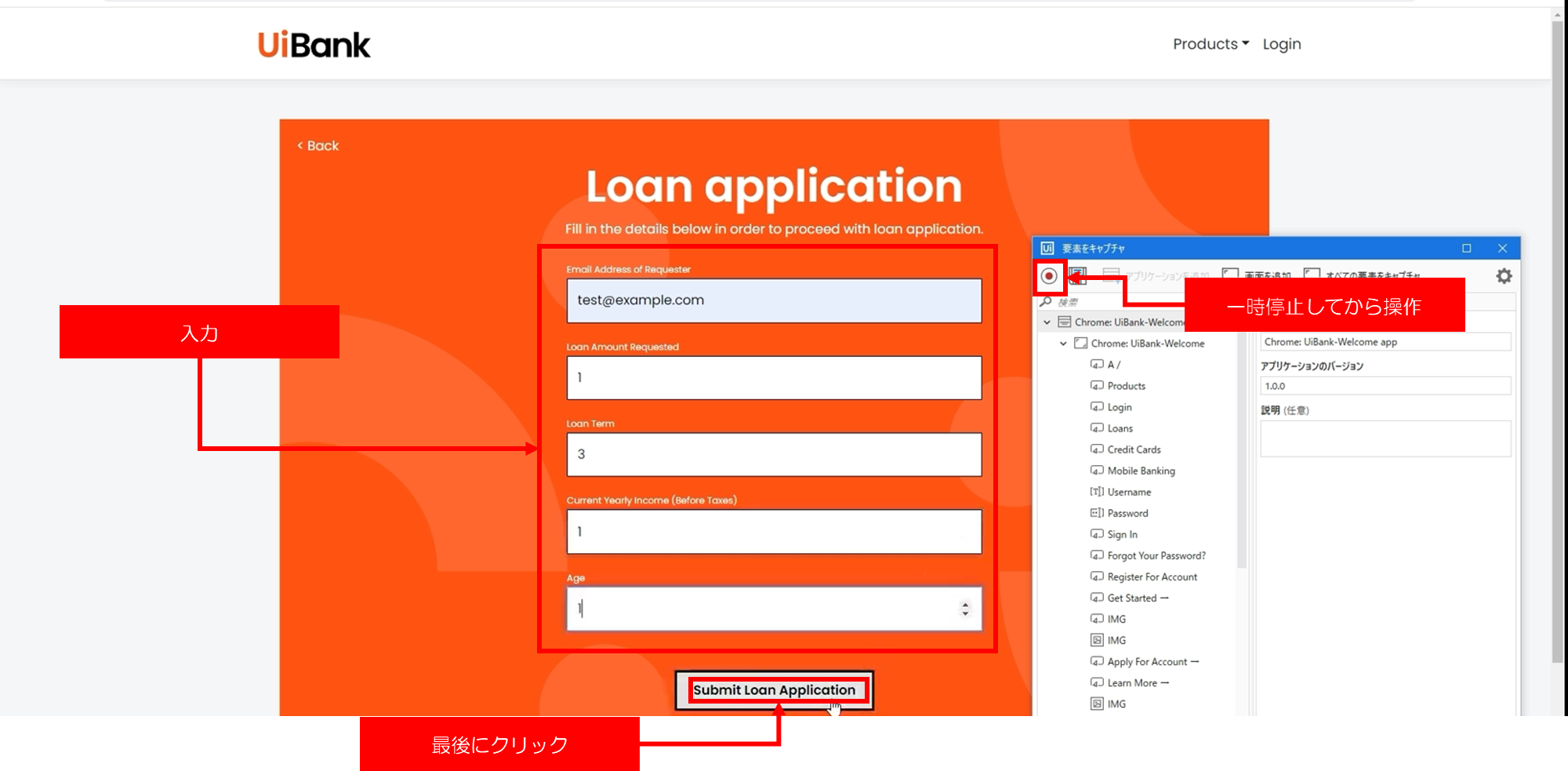Click the Login link in the website navbar
Image resolution: width=1568 pixels, height=771 pixels.
1282,44
